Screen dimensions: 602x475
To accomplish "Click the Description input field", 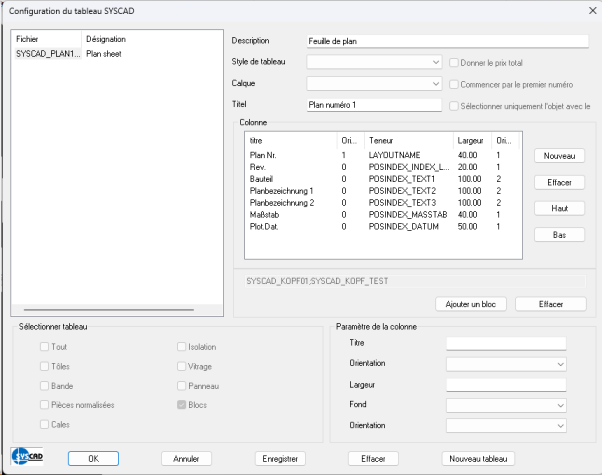I will click(448, 41).
